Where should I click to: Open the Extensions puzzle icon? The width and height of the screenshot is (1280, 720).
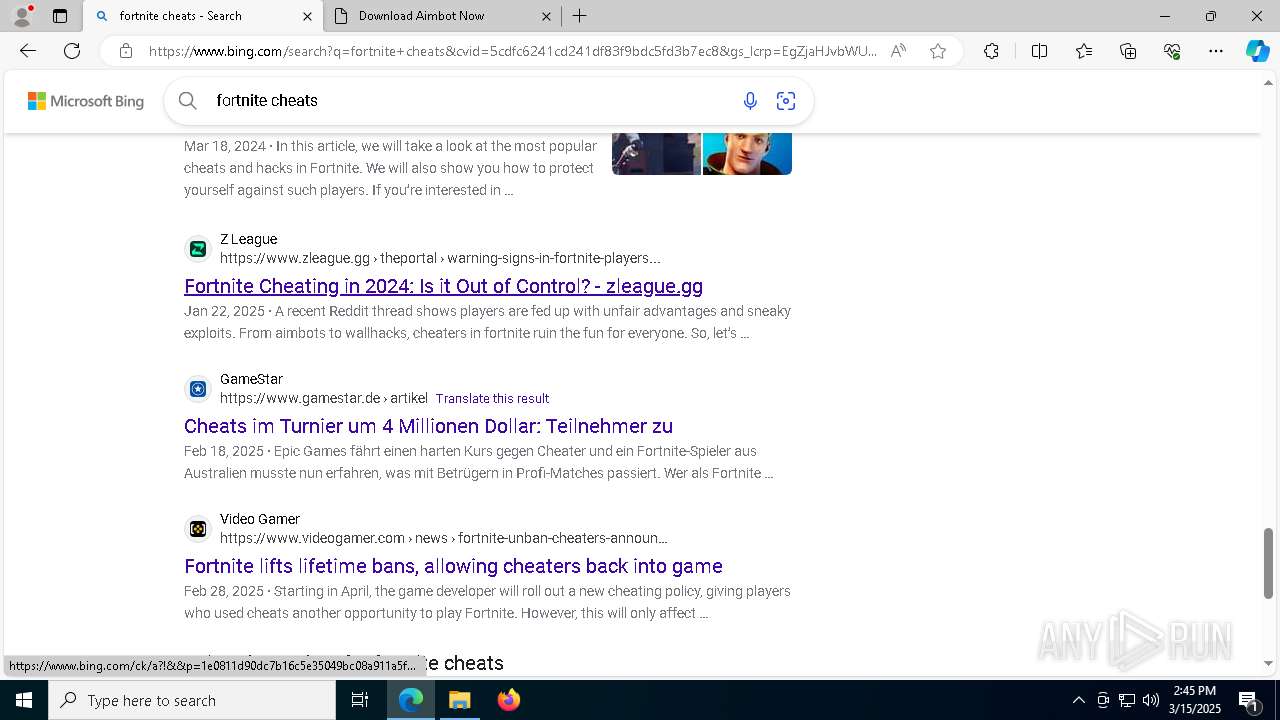click(x=991, y=51)
